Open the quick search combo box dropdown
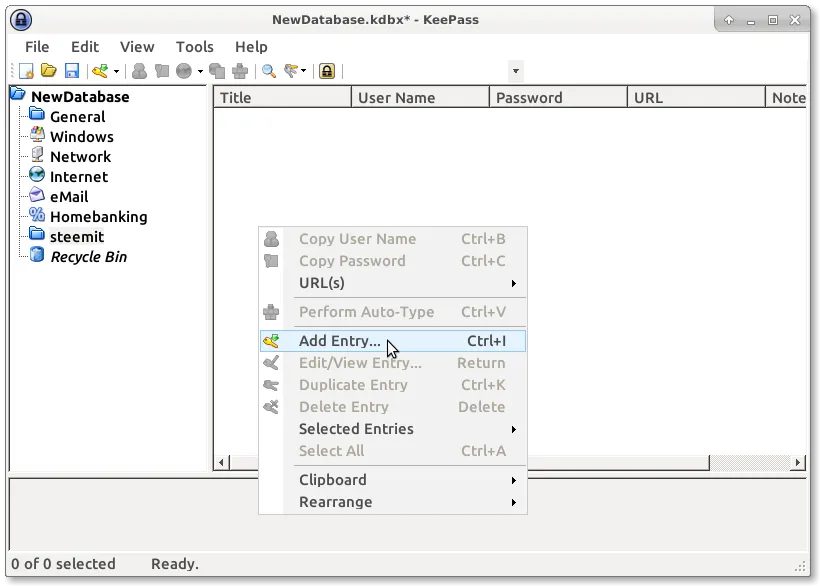Image resolution: width=820 pixels, height=586 pixels. [516, 71]
